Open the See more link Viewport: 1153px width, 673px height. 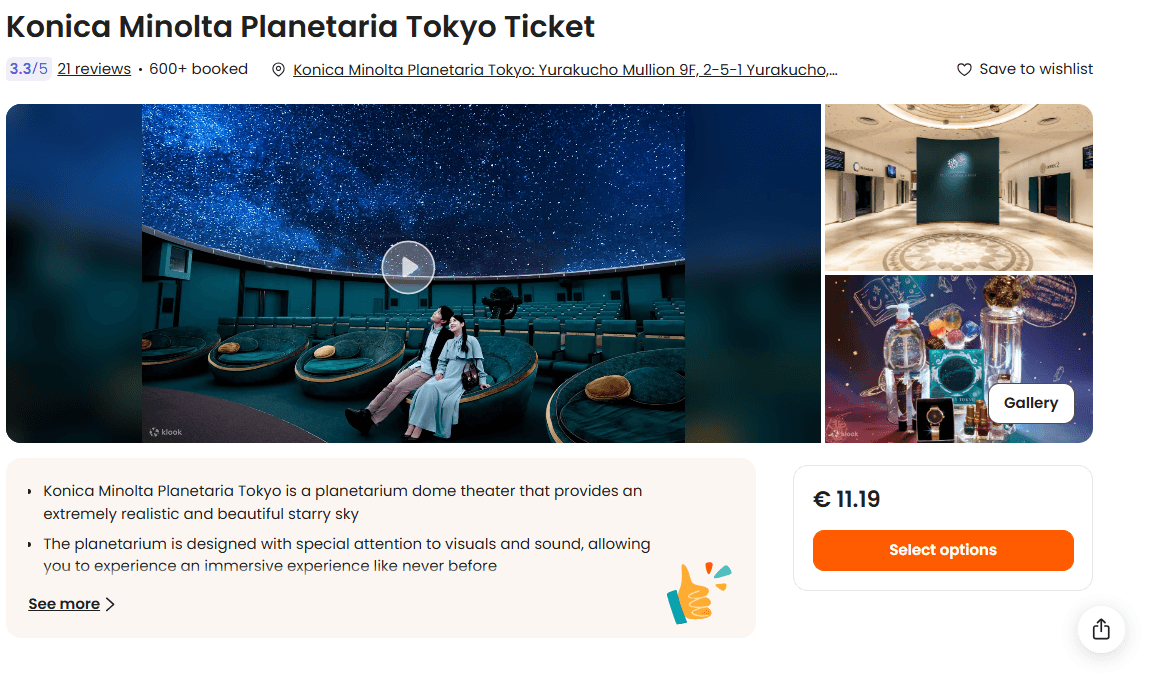64,604
